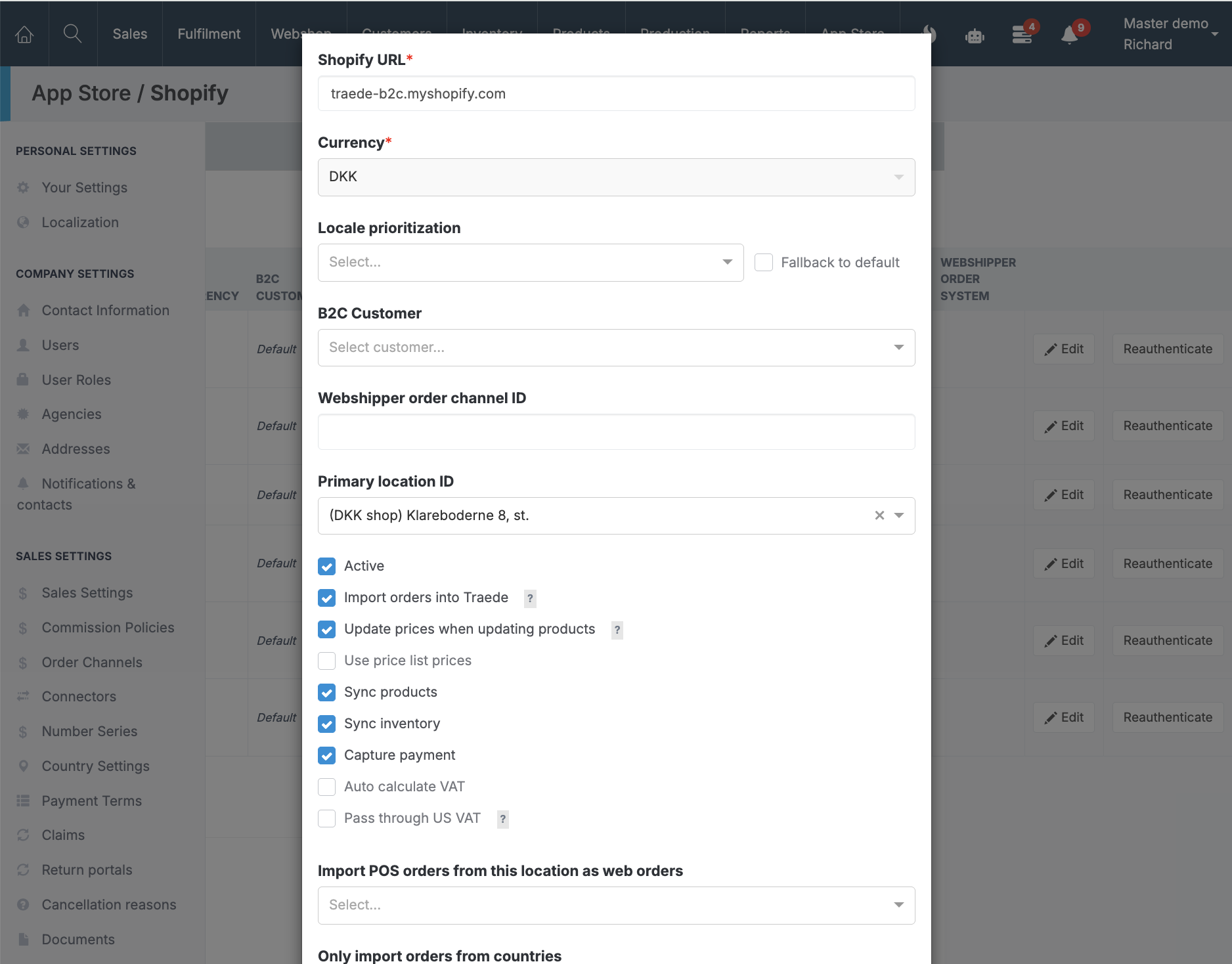Show help for Update prices when updating products

pos(617,630)
